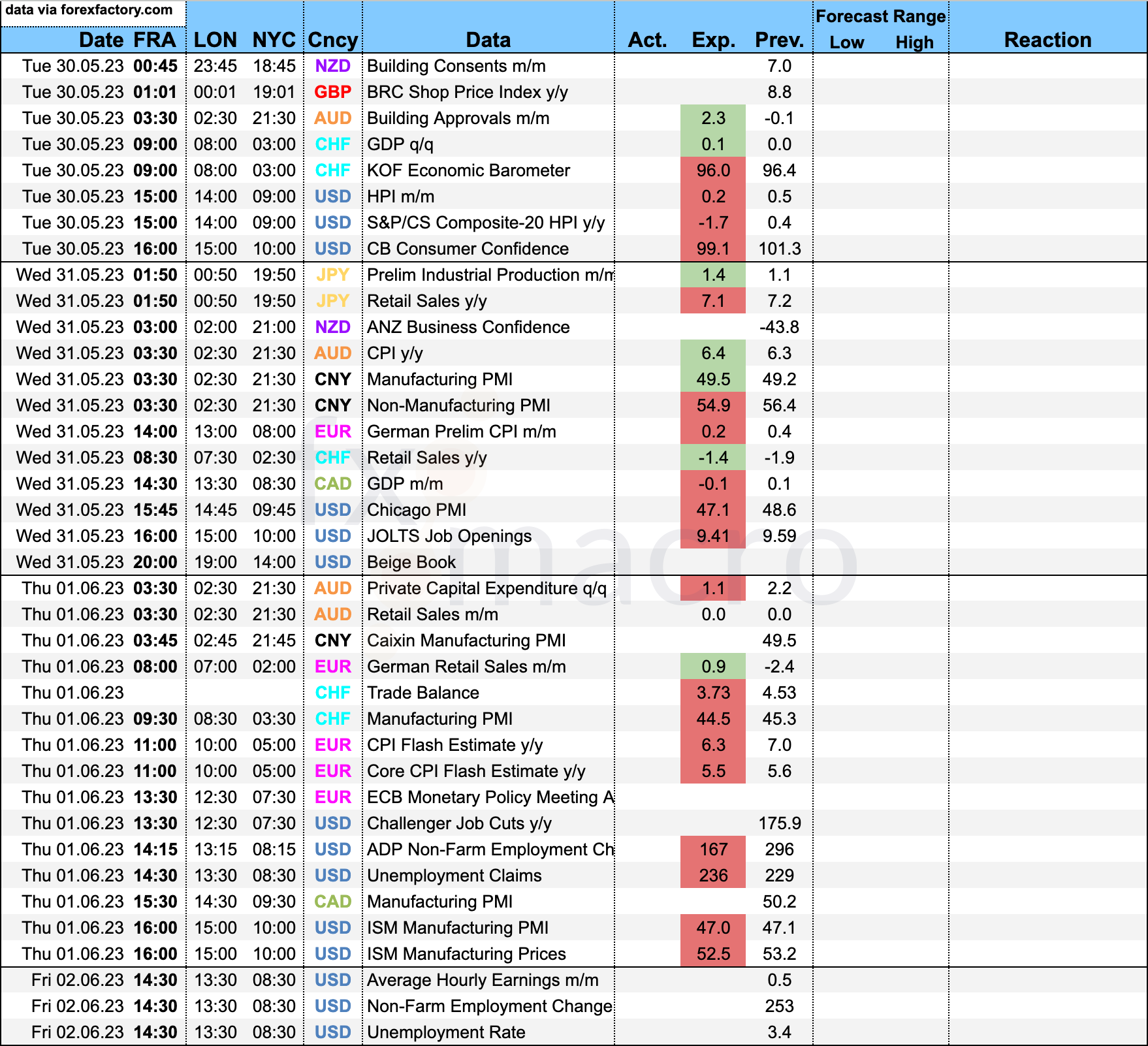Click the 'Forecast Range' header
Screen dimensions: 1148x1046
click(881, 16)
